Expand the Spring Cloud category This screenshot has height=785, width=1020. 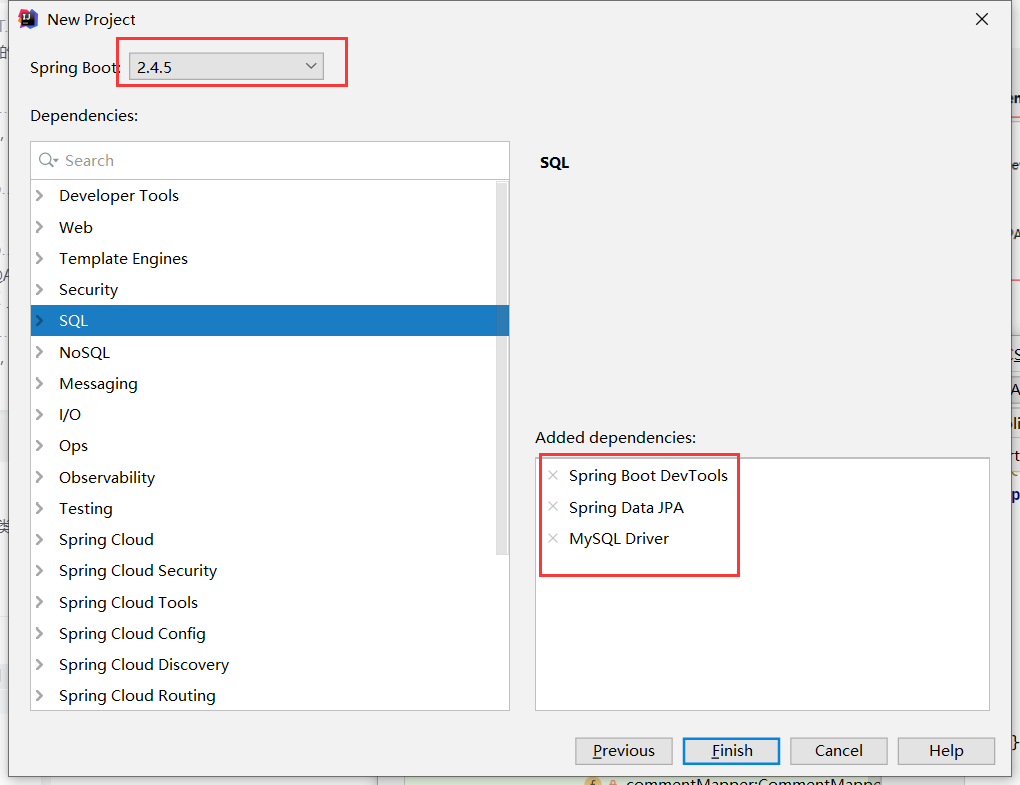[x=40, y=539]
